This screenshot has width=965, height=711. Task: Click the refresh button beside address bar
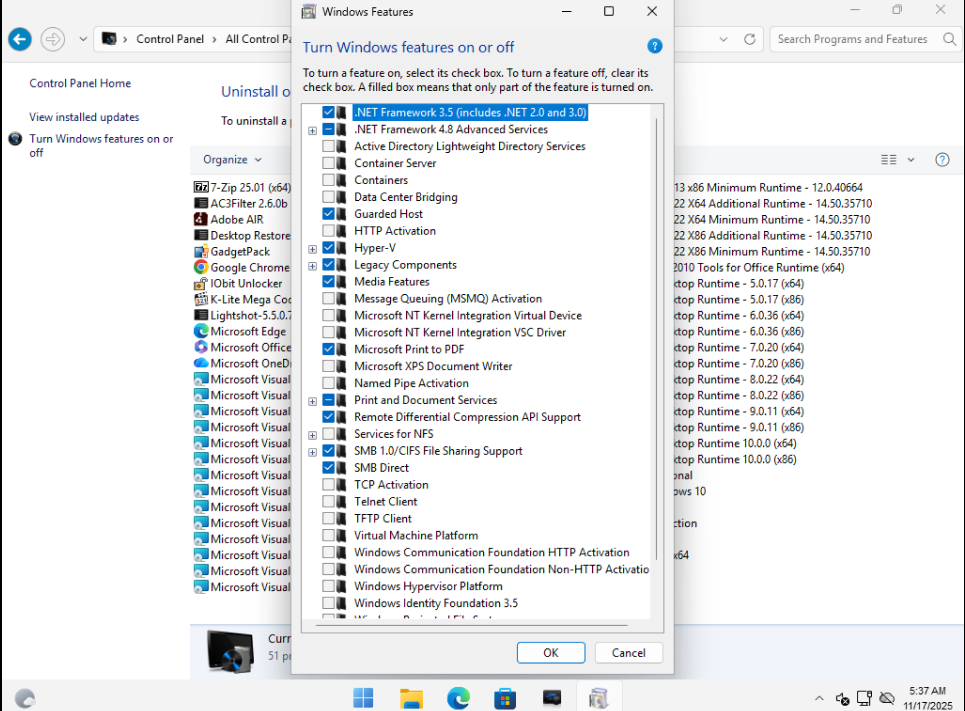pyautogui.click(x=750, y=39)
